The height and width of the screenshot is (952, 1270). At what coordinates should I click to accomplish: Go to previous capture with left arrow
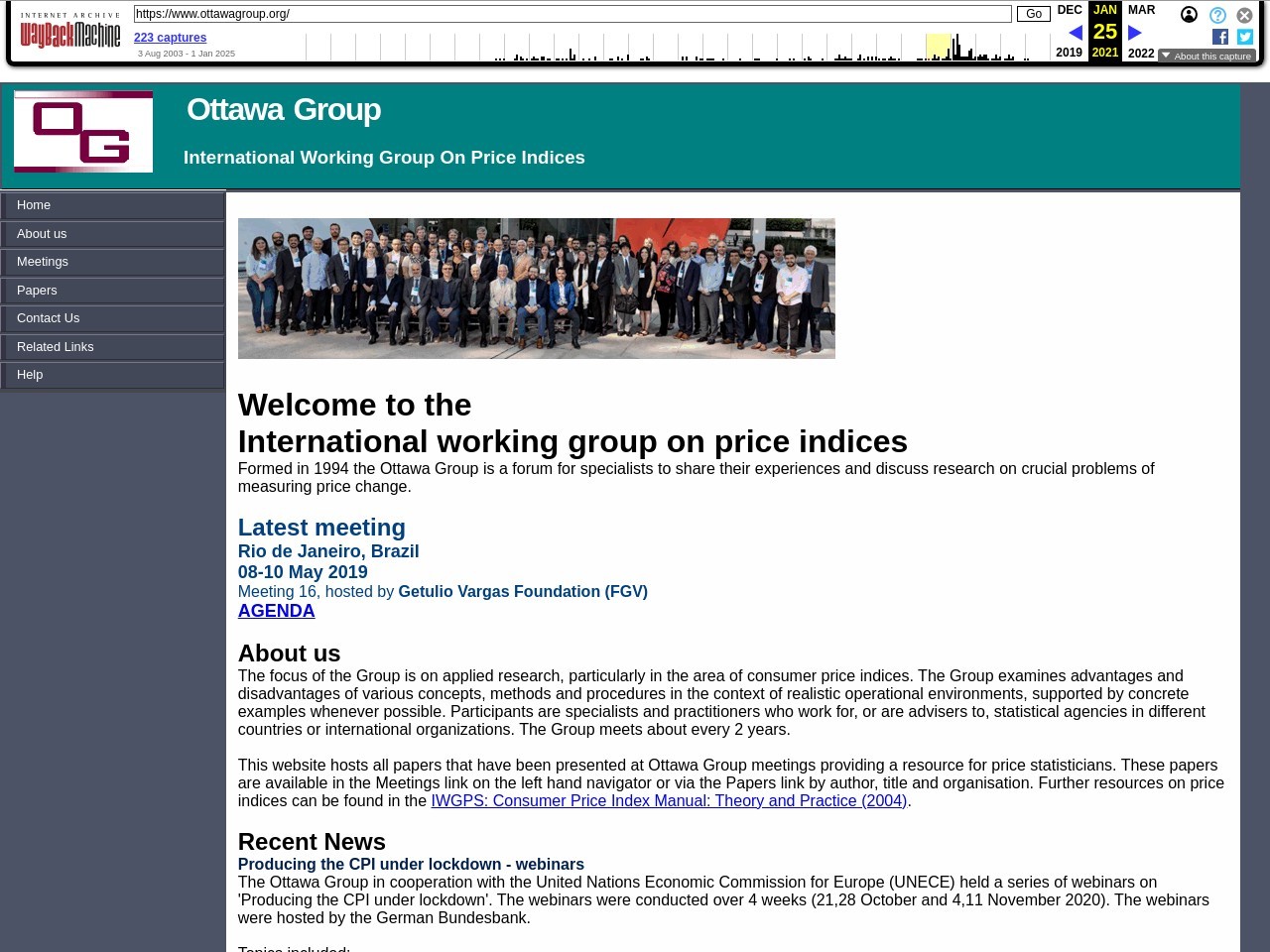[x=1075, y=33]
